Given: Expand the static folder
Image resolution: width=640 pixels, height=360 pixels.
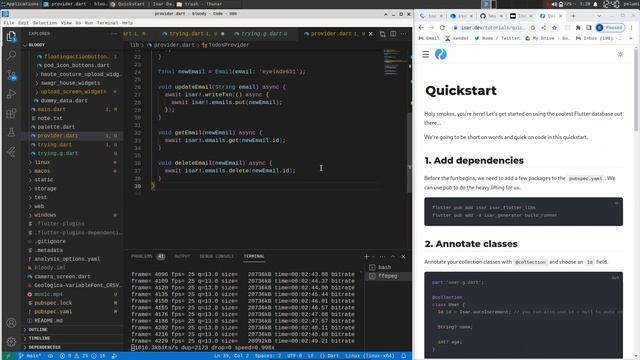Looking at the screenshot, I should click(x=44, y=180).
